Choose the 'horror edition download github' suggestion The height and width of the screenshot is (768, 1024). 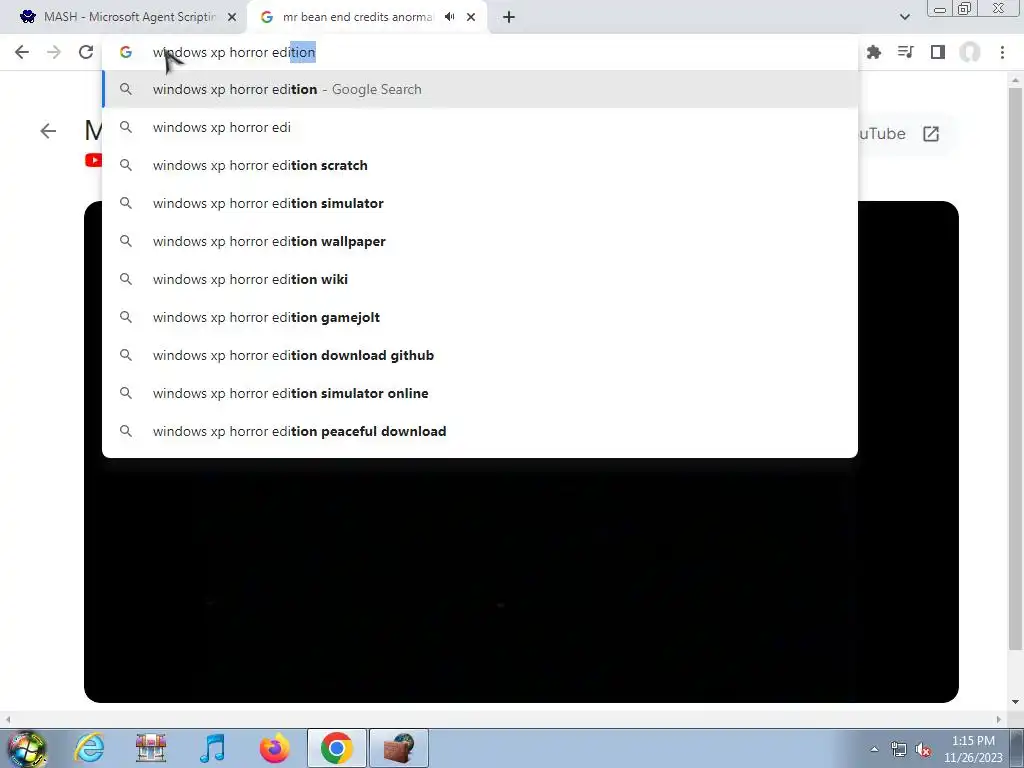coord(480,355)
